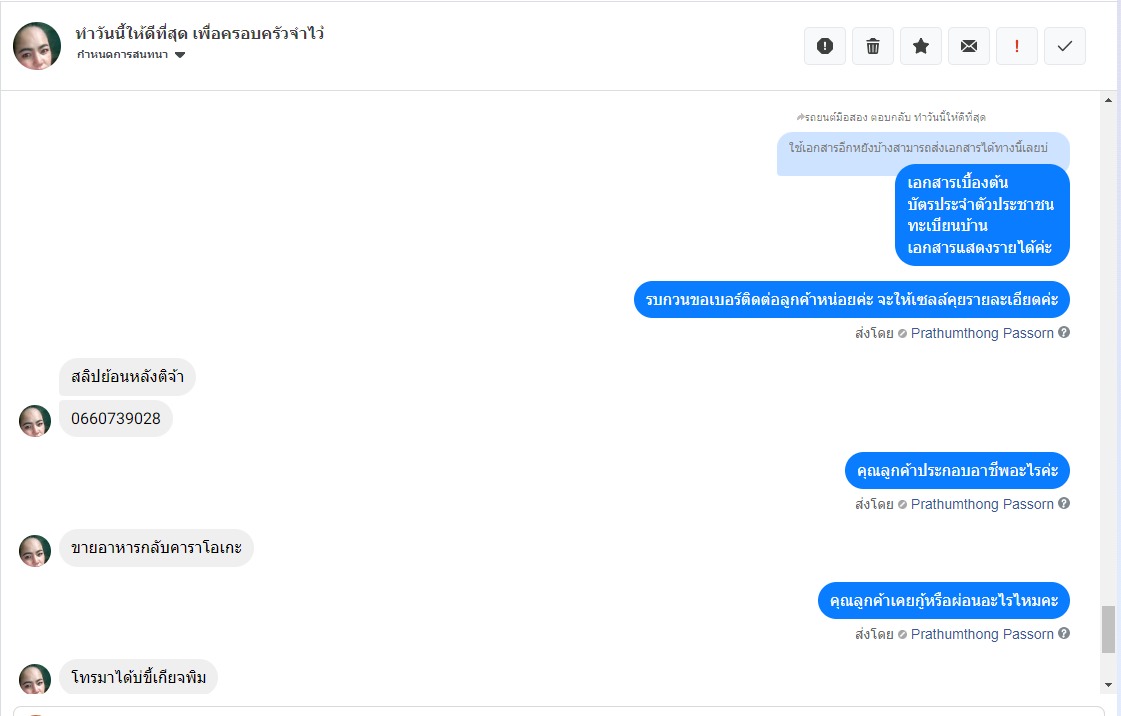Viewport: 1121px width, 716px height.
Task: Click help icon under occupation question message
Action: click(x=1064, y=503)
